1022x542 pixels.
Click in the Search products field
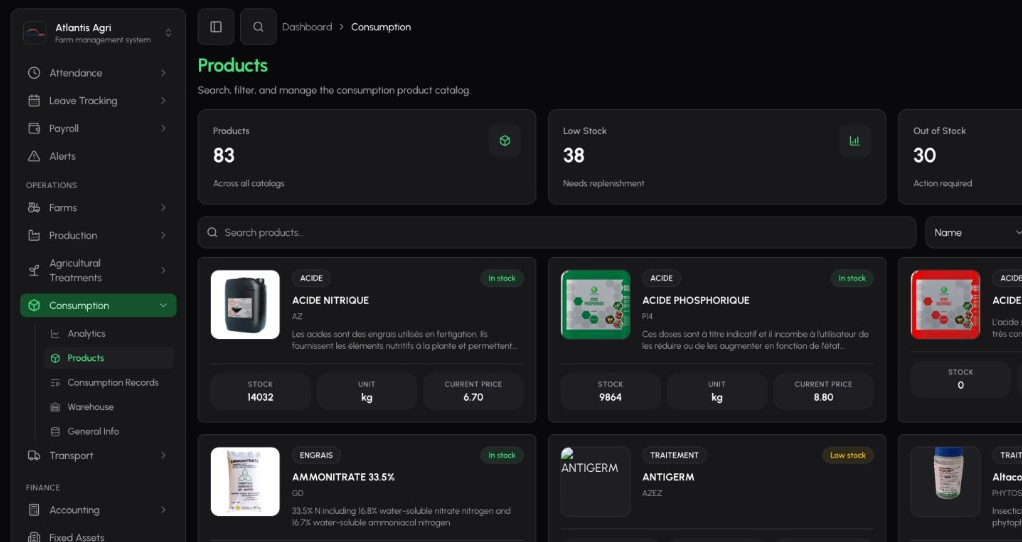click(557, 233)
